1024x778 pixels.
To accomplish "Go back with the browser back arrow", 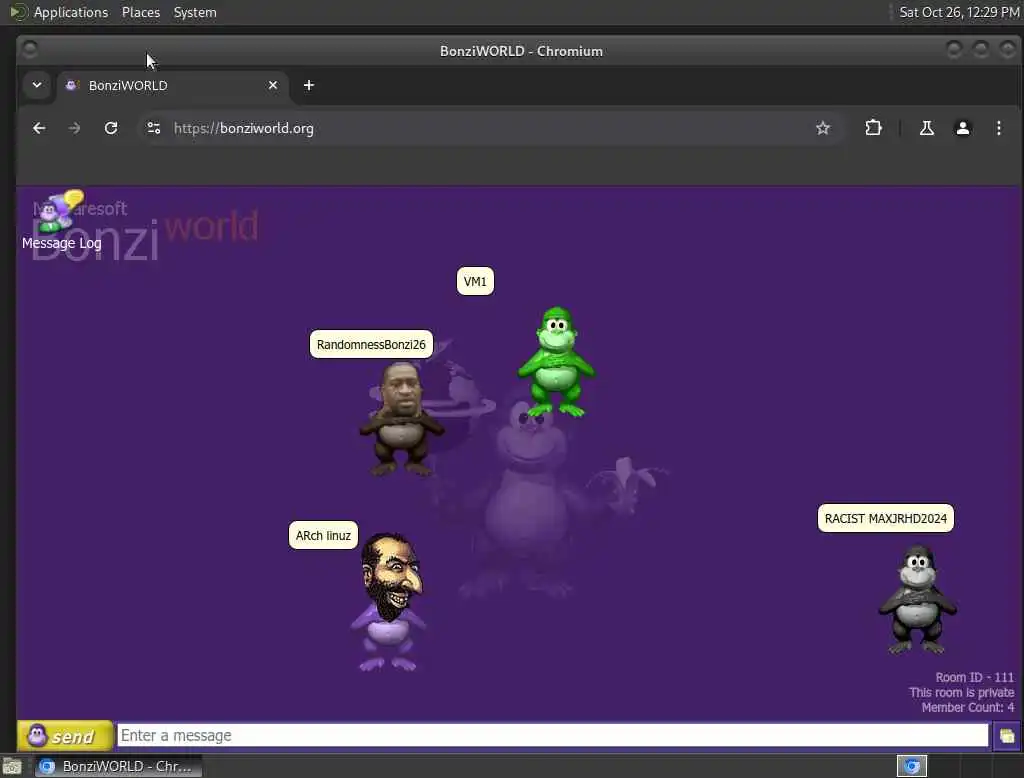I will tap(39, 128).
